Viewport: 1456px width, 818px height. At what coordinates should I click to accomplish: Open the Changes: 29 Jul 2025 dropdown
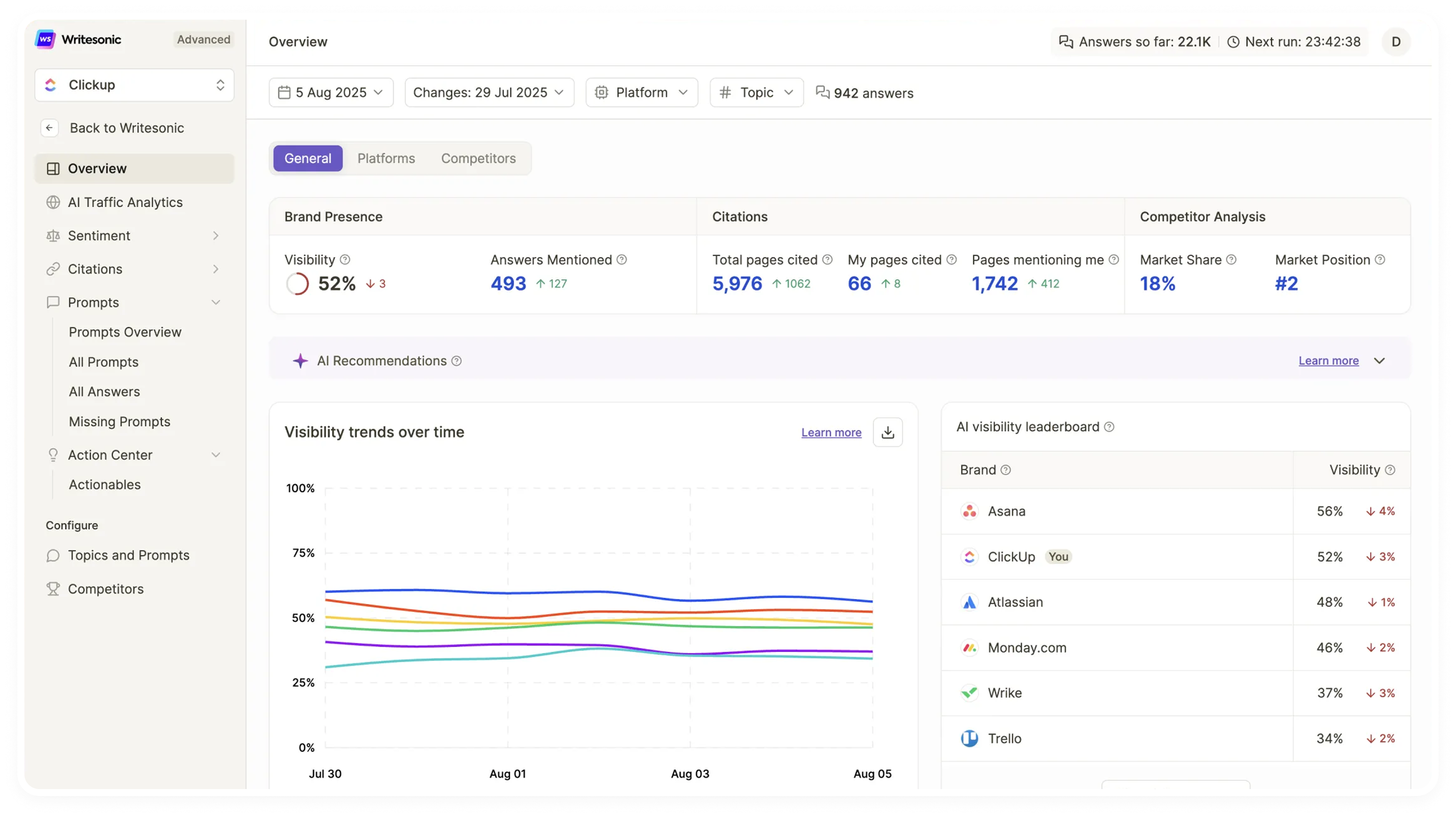point(489,92)
